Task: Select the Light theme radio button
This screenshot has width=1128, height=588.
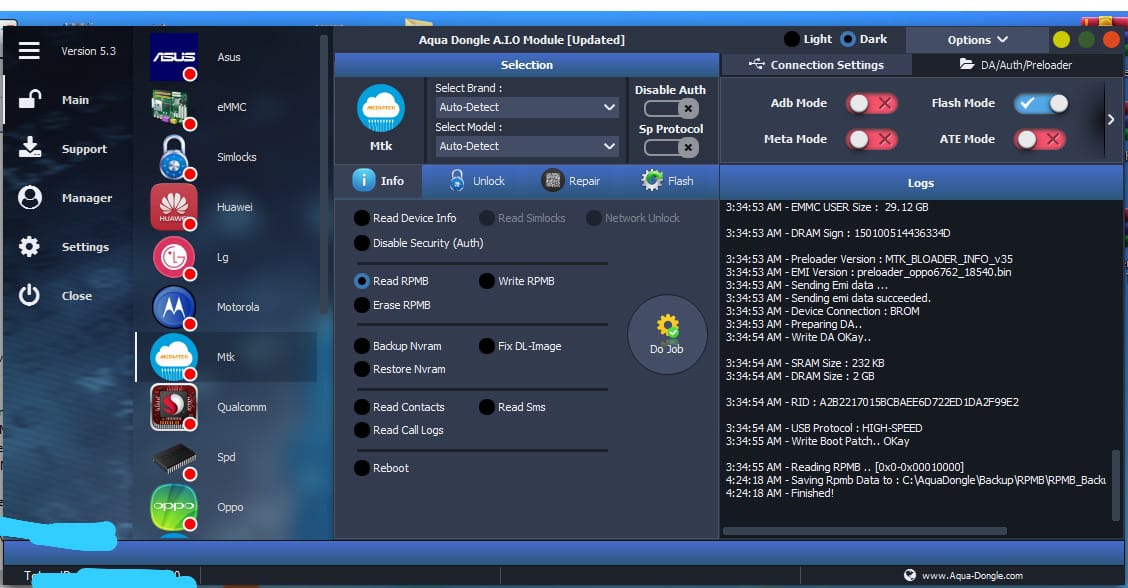Action: [x=791, y=39]
